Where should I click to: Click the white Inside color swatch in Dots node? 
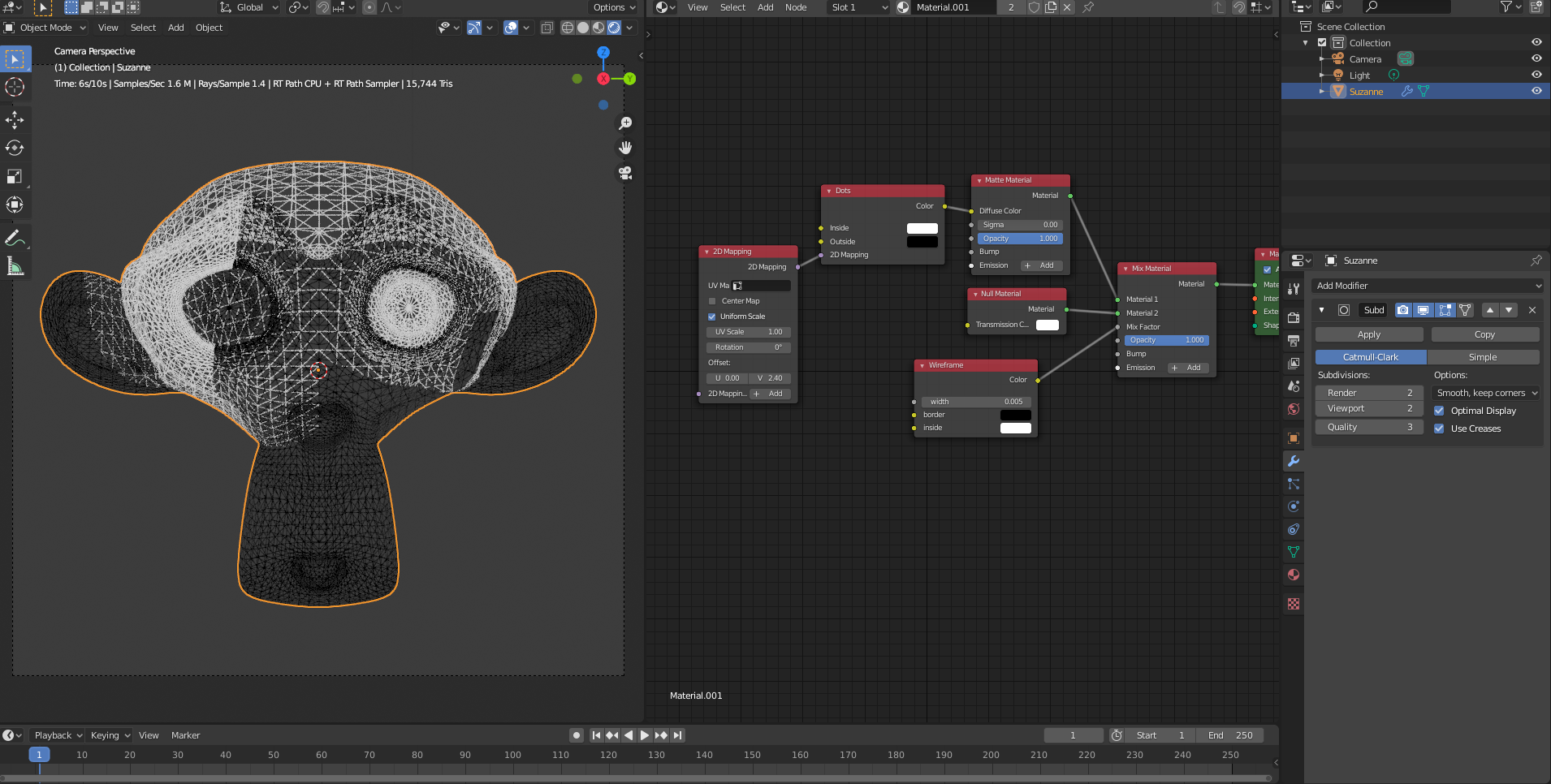click(x=922, y=228)
